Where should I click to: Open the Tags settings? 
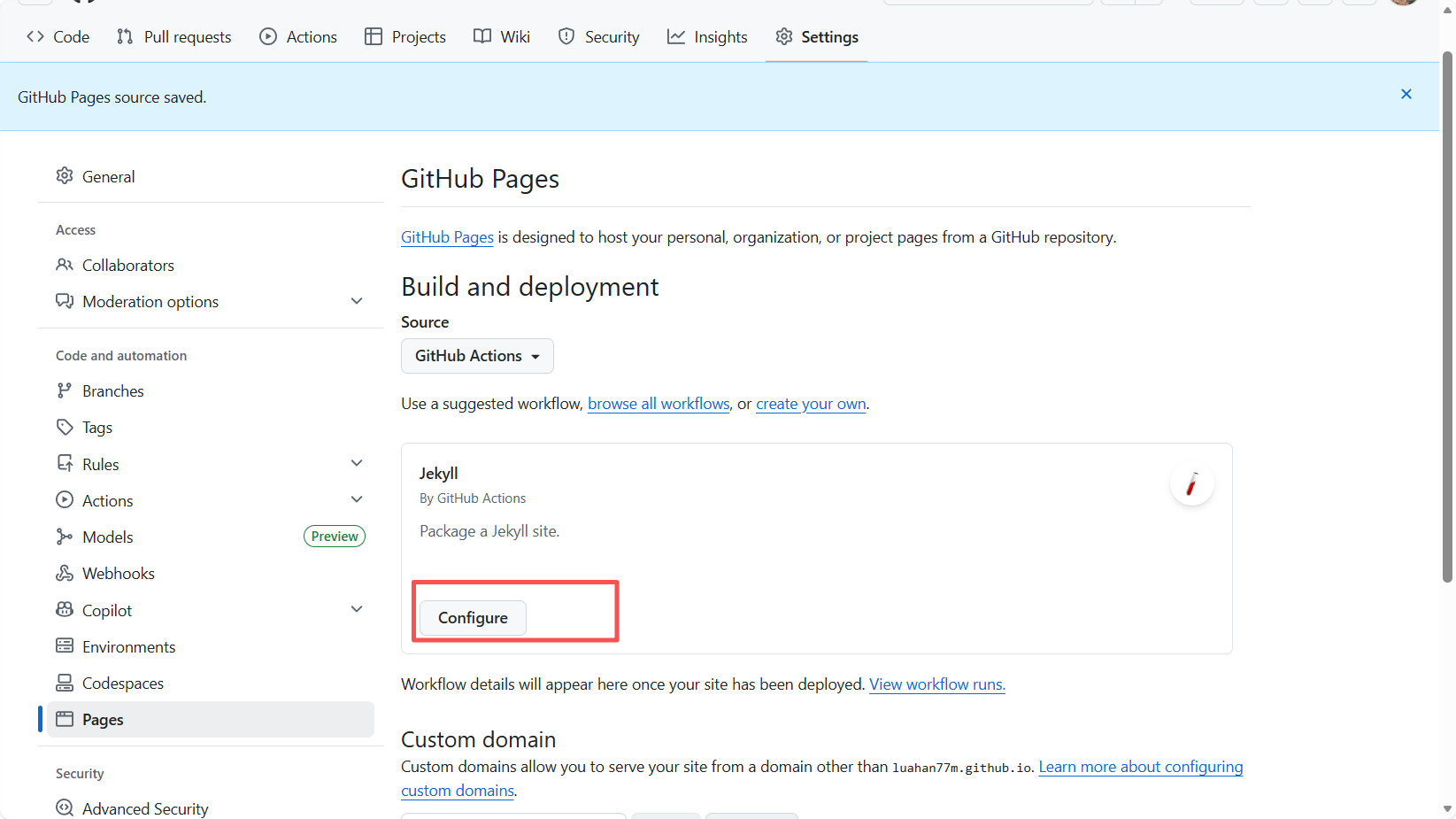[96, 428]
